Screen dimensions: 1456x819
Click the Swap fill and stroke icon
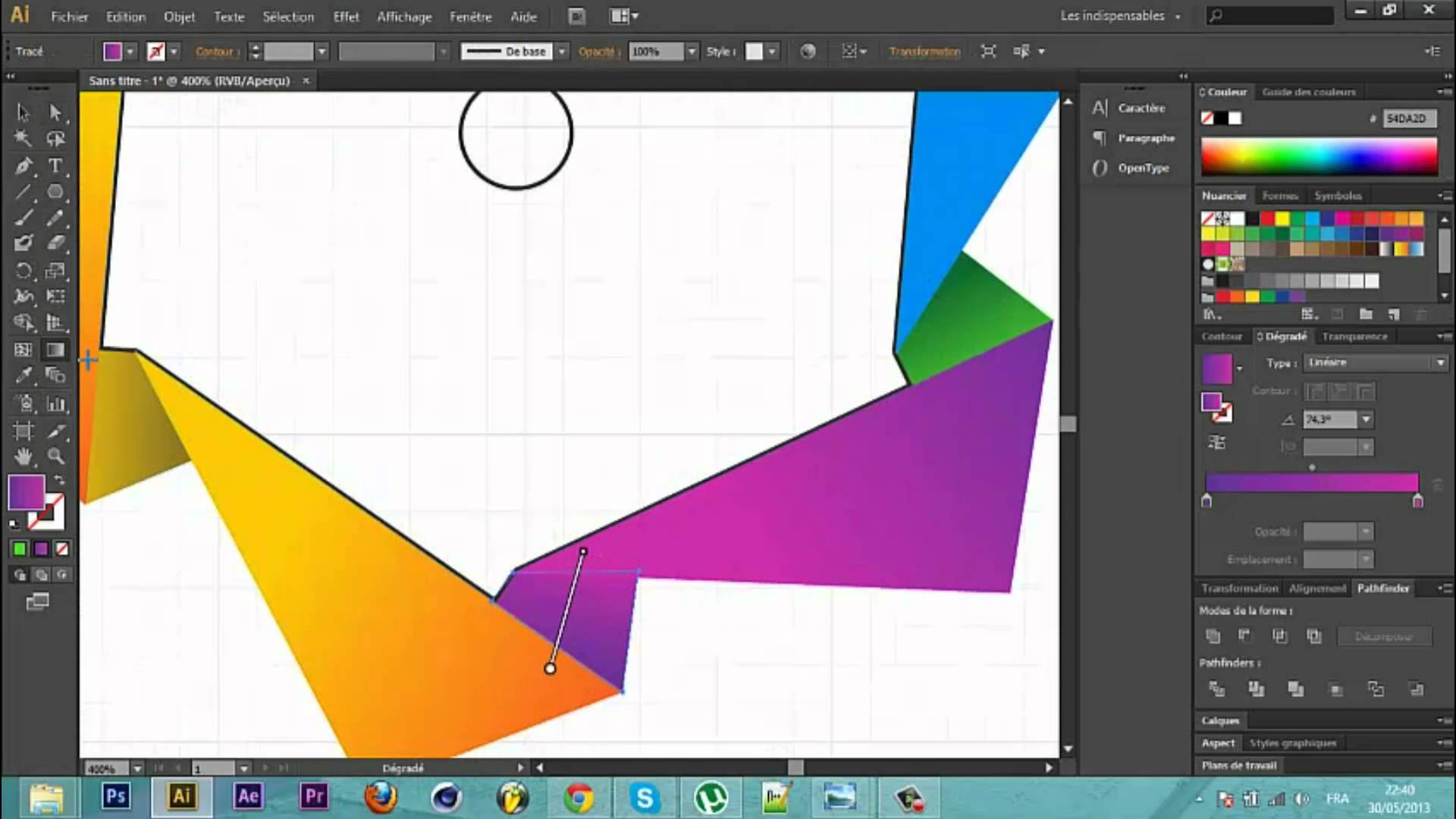point(56,480)
